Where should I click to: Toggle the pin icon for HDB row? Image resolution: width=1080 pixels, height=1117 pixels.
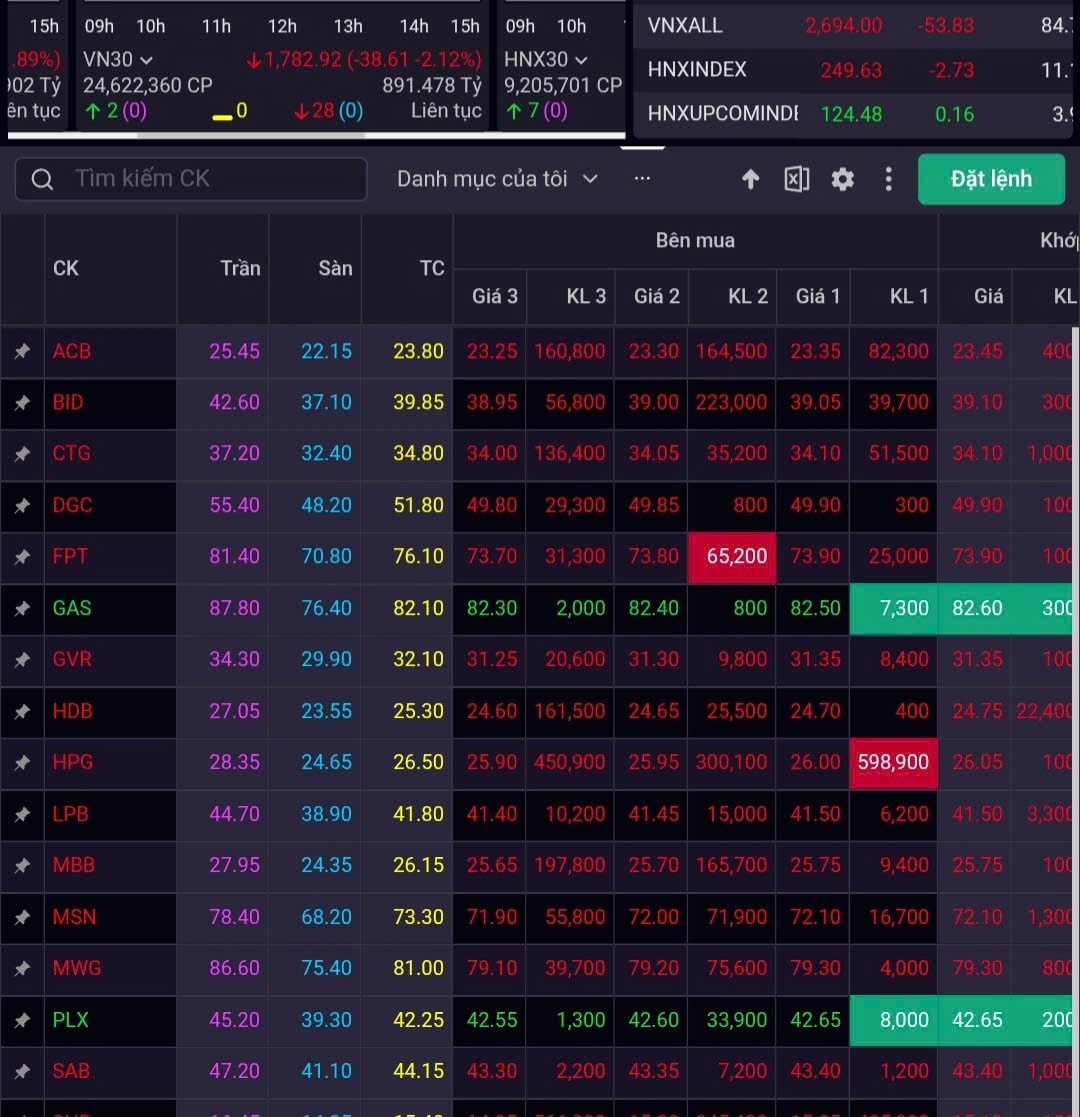pos(22,711)
